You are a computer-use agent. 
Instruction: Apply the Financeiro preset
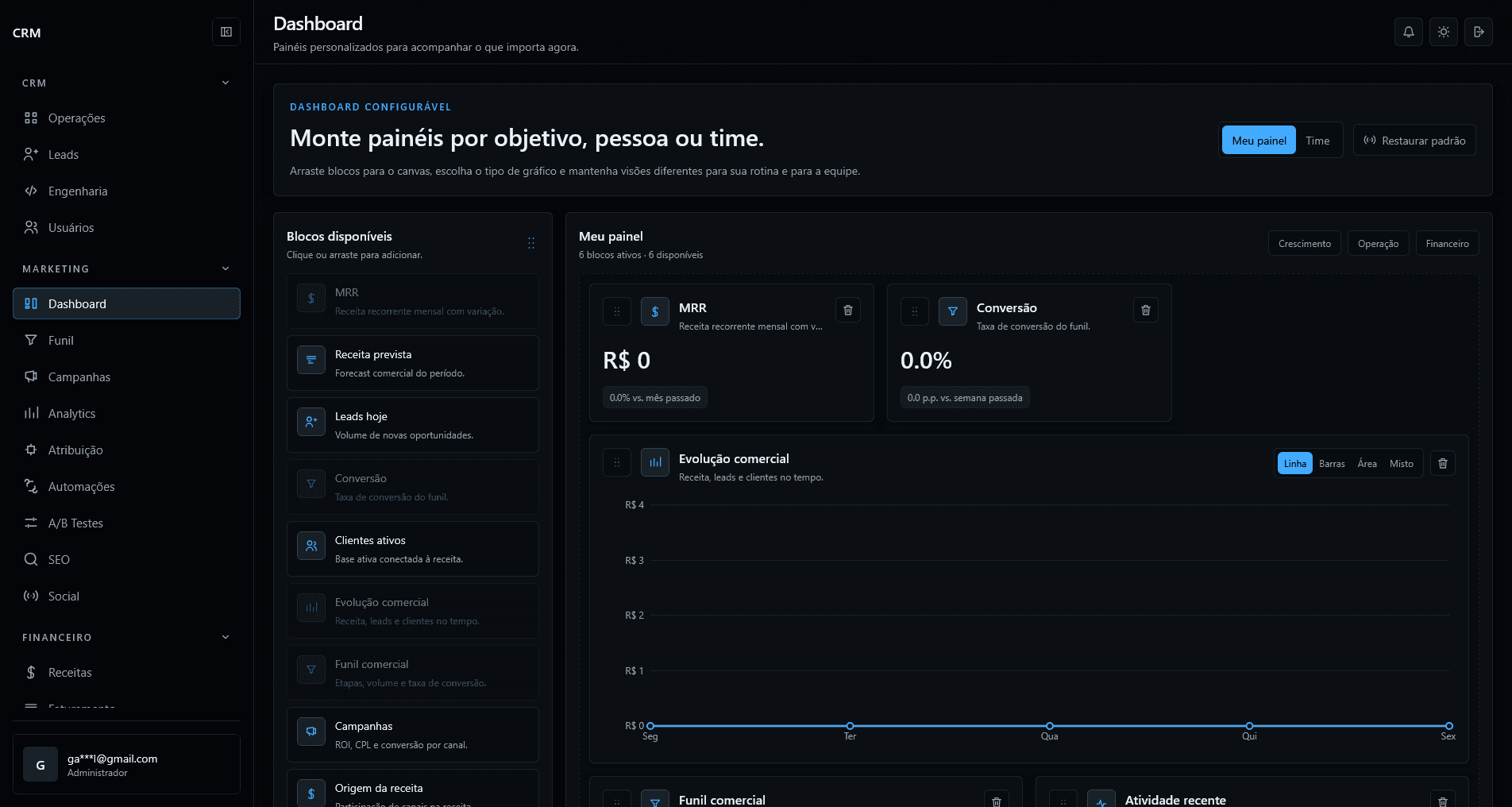tap(1447, 243)
